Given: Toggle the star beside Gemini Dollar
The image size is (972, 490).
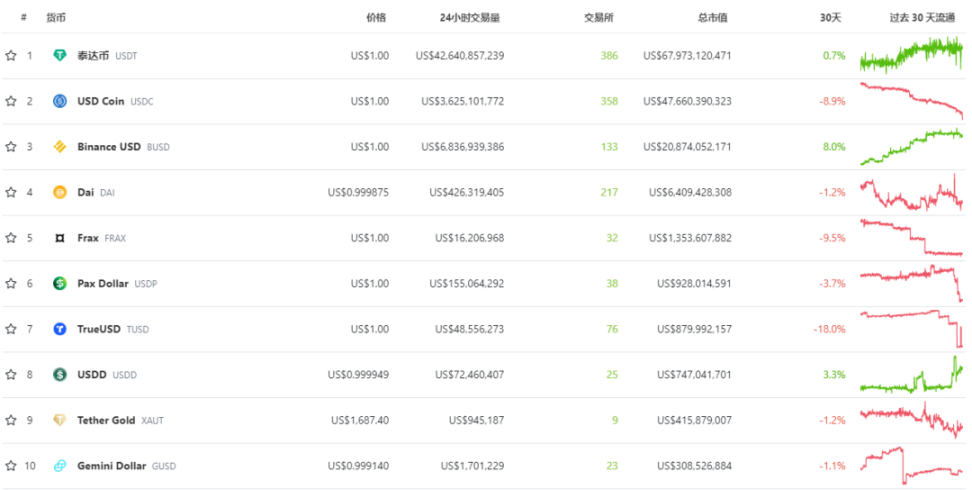Looking at the screenshot, I should (x=11, y=466).
